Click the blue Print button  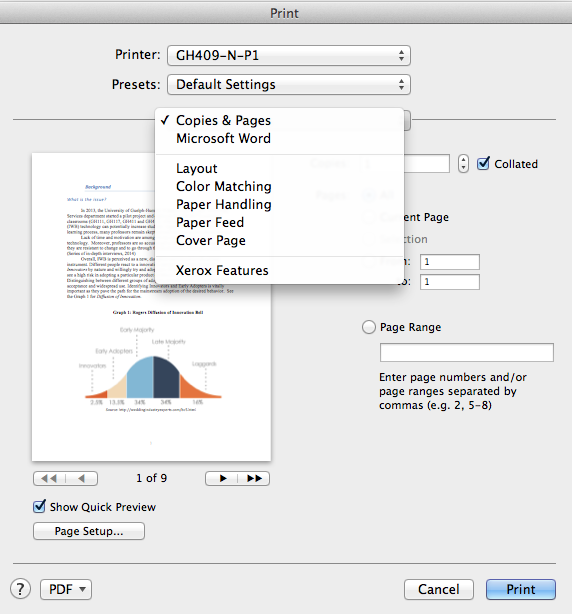coord(521,589)
